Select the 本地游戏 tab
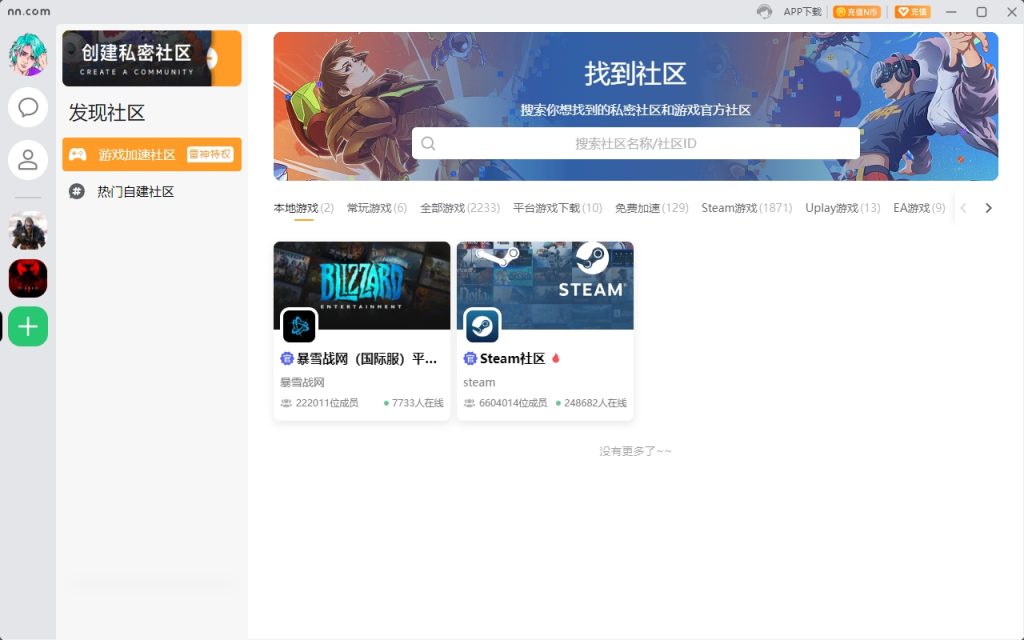 click(x=304, y=208)
